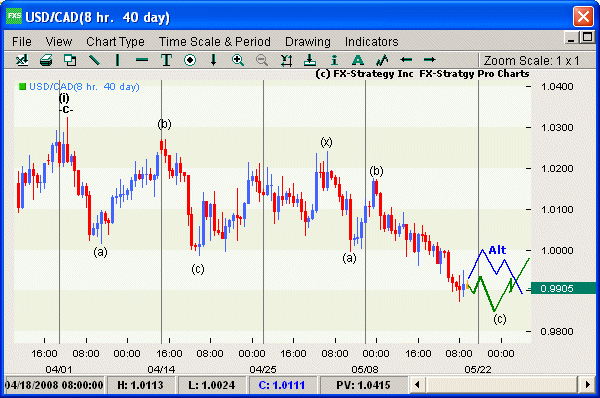
Task: Click the 05/22 date axis label
Action: coord(478,369)
